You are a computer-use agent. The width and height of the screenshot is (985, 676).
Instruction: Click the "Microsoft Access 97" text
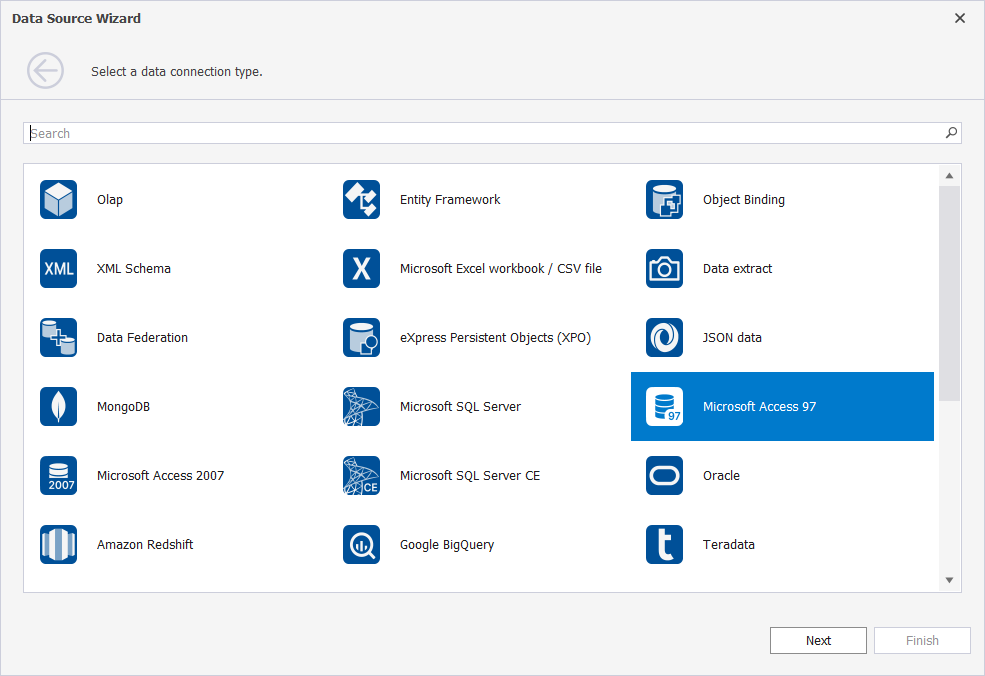pyautogui.click(x=759, y=406)
